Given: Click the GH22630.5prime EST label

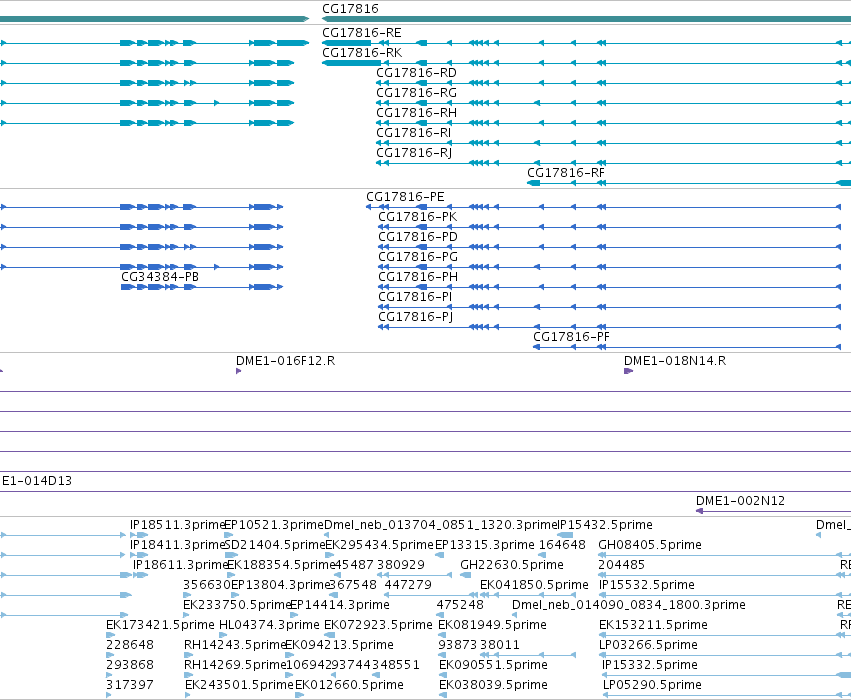Looking at the screenshot, I should 512,565.
